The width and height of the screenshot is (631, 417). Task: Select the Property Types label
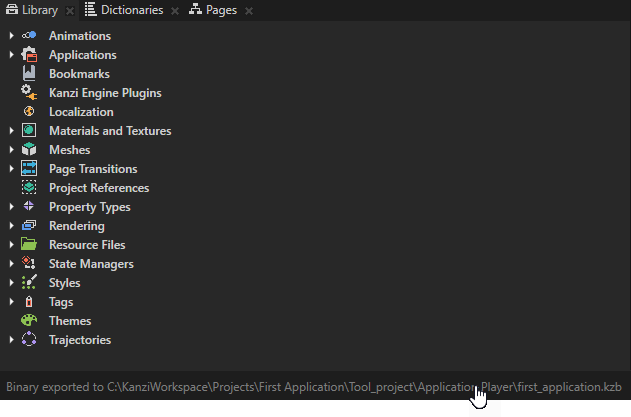click(89, 207)
